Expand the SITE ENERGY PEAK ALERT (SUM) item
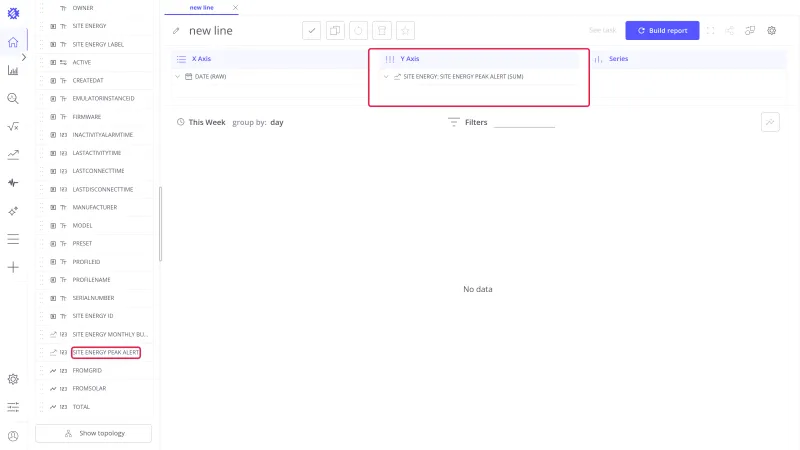Screen dimensions: 800x450 coord(386,77)
